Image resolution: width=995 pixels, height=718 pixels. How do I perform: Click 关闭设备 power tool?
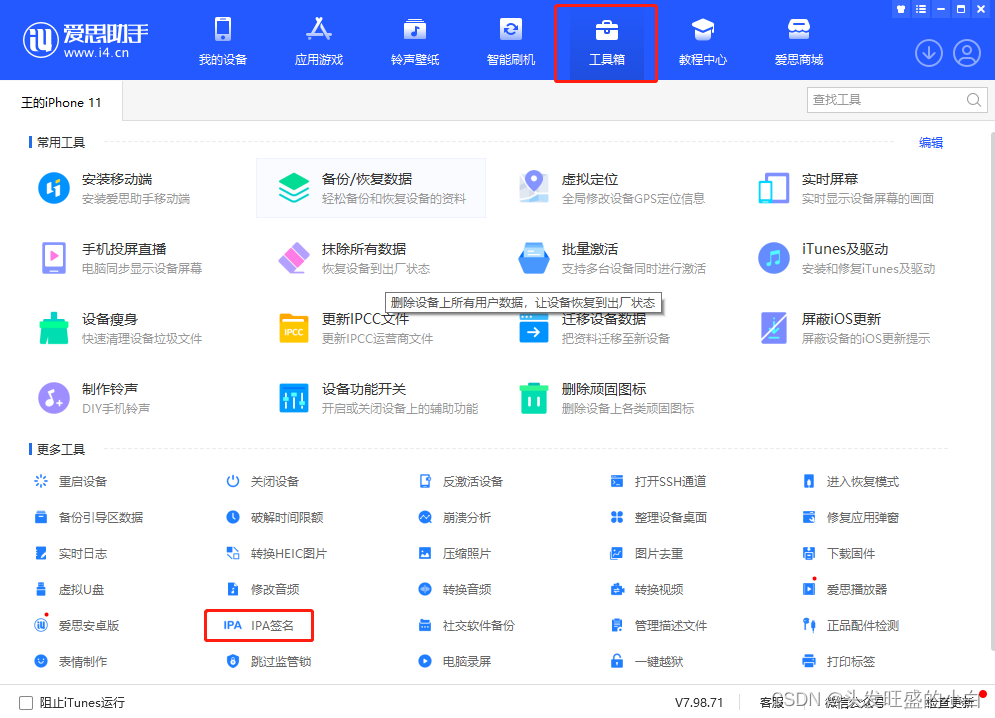tap(262, 481)
